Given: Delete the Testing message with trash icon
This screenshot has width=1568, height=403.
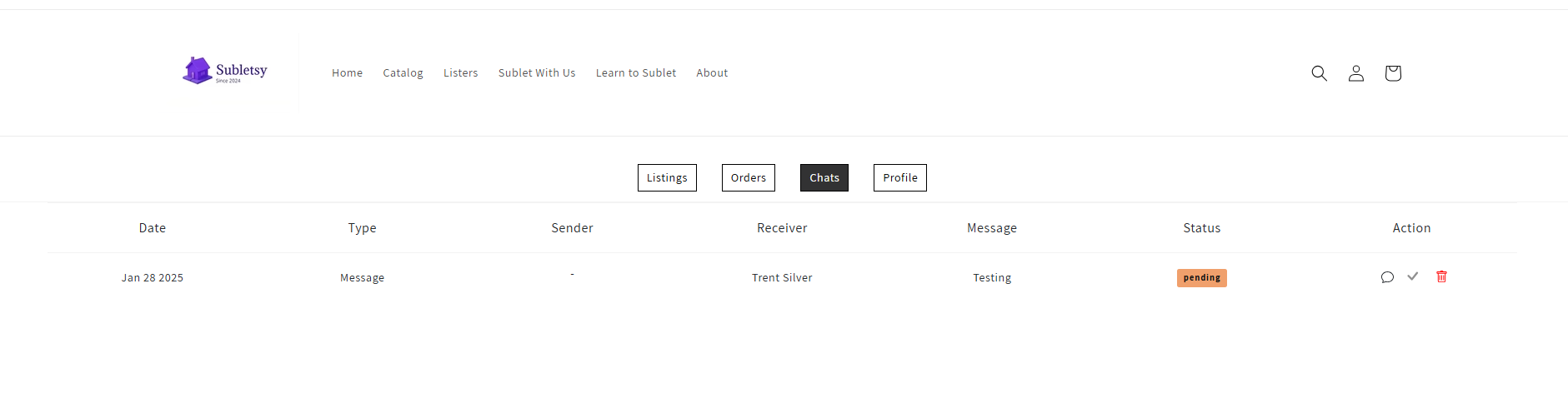Looking at the screenshot, I should pos(1441,276).
